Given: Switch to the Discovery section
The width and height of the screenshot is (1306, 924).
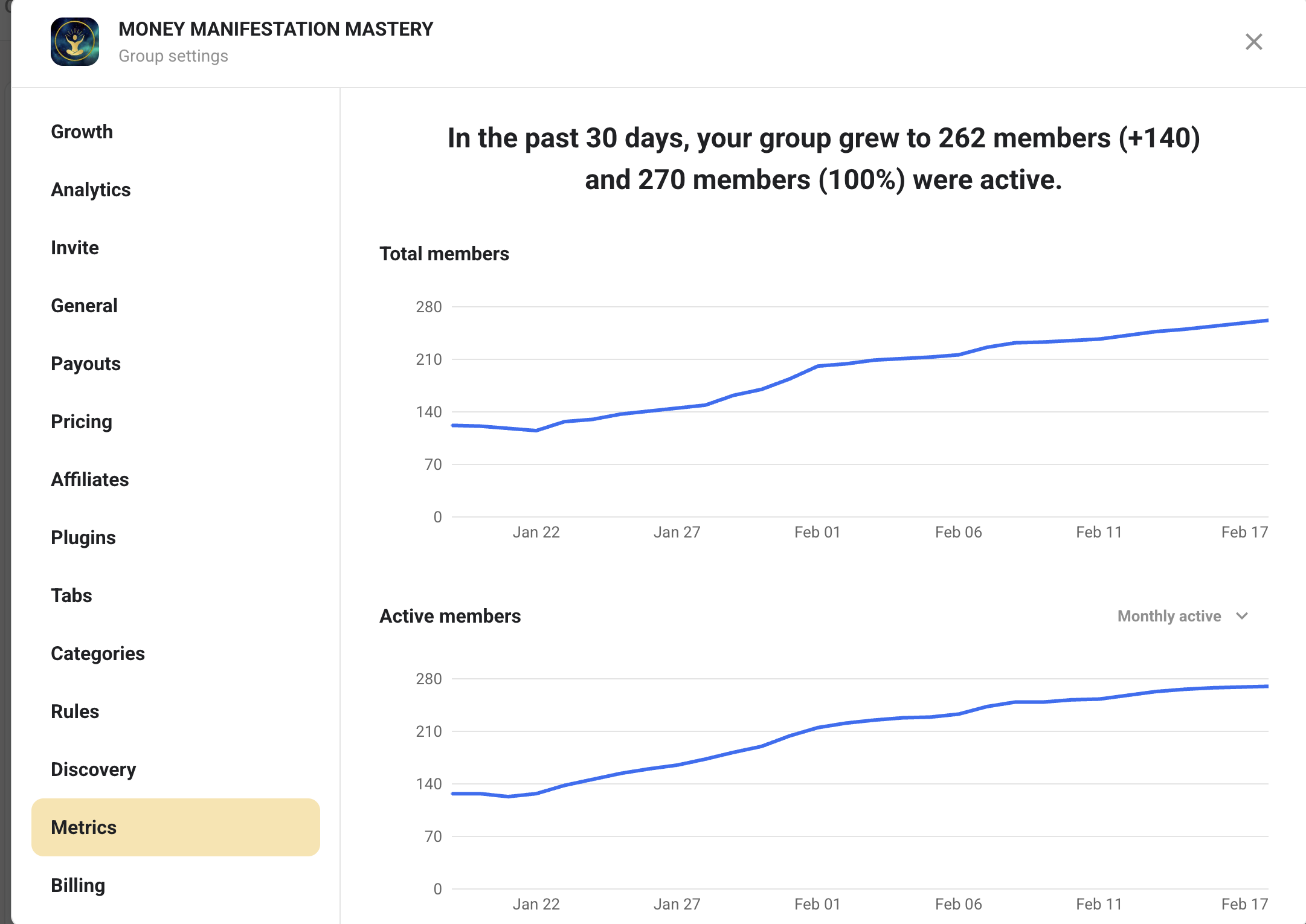Looking at the screenshot, I should (94, 769).
